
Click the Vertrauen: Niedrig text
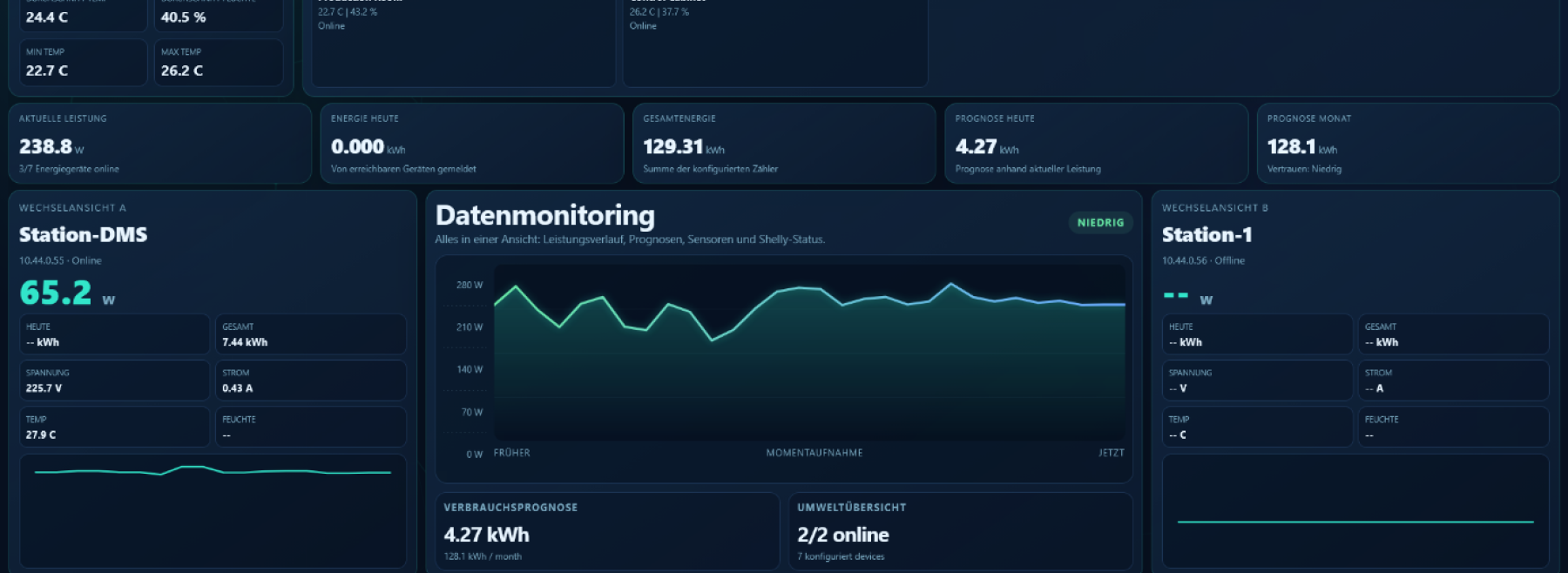point(1304,169)
